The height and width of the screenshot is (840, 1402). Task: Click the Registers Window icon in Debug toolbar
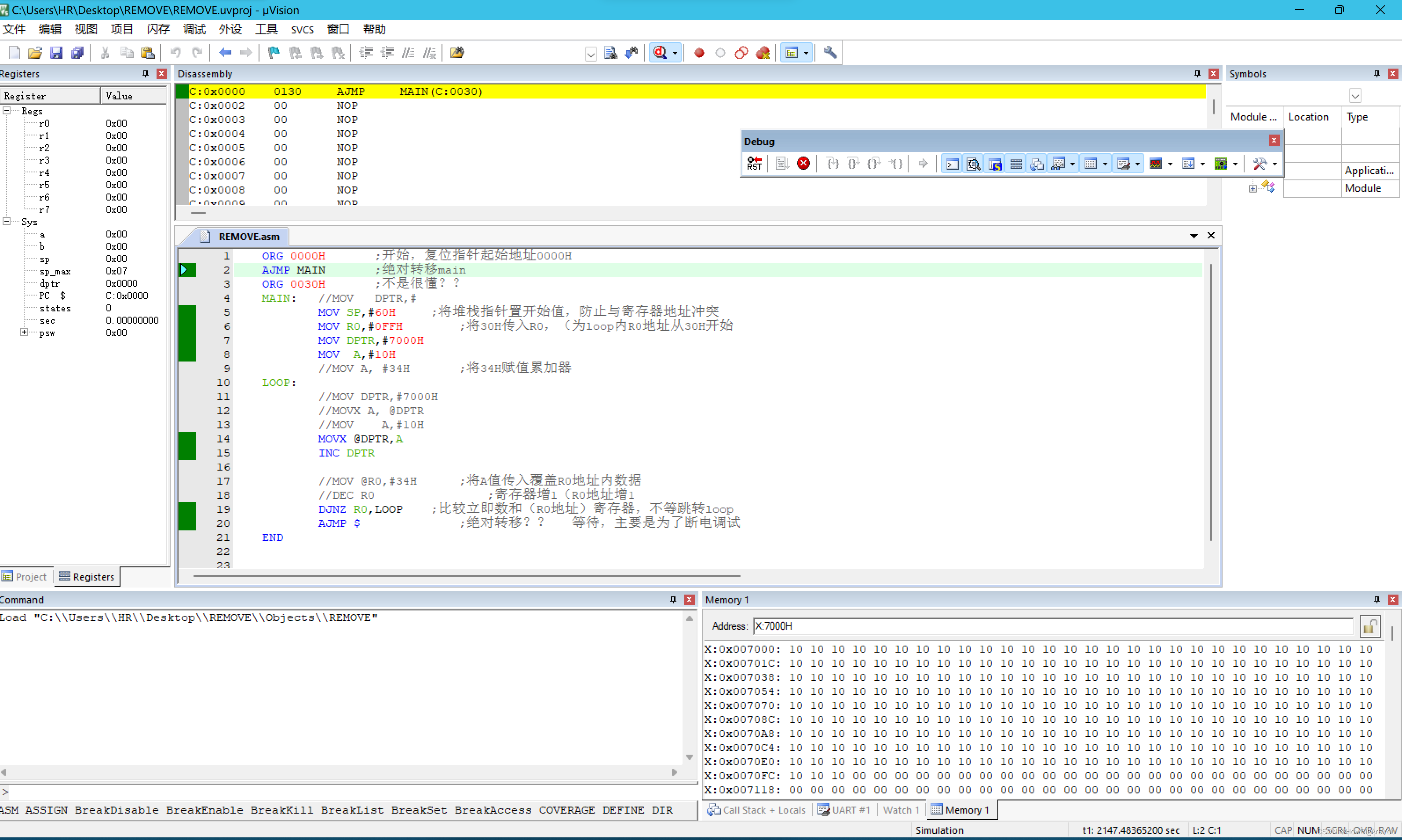click(1016, 164)
